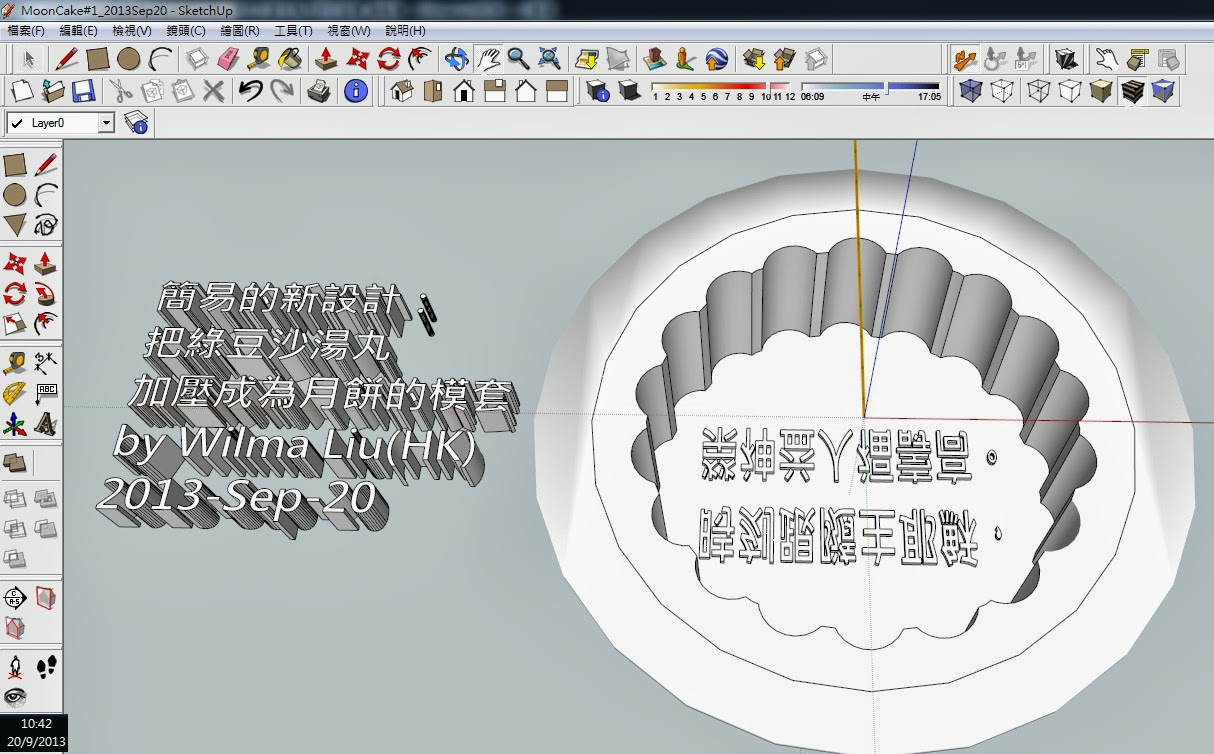Select the Zoom magnifier tool
This screenshot has width=1214, height=754.
click(x=518, y=59)
